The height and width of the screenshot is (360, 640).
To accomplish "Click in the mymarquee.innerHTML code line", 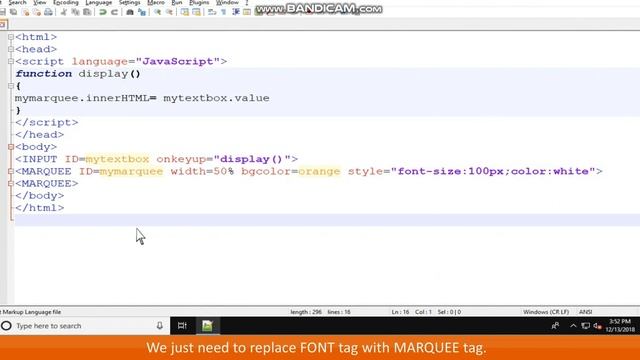I will coord(142,98).
